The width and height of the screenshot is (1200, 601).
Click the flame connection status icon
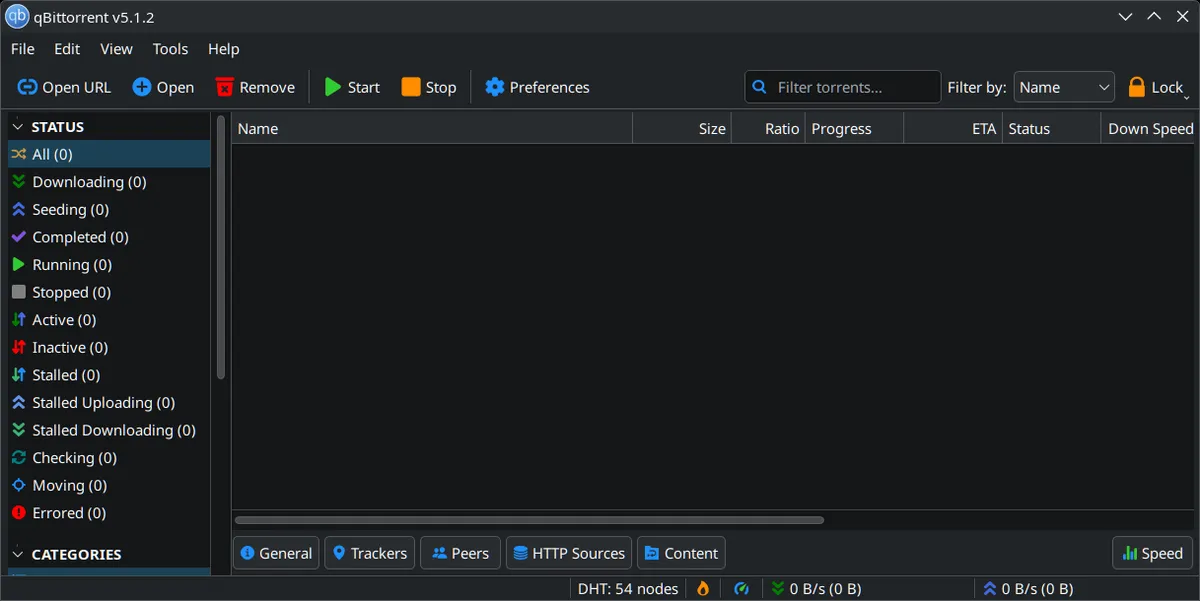703,589
